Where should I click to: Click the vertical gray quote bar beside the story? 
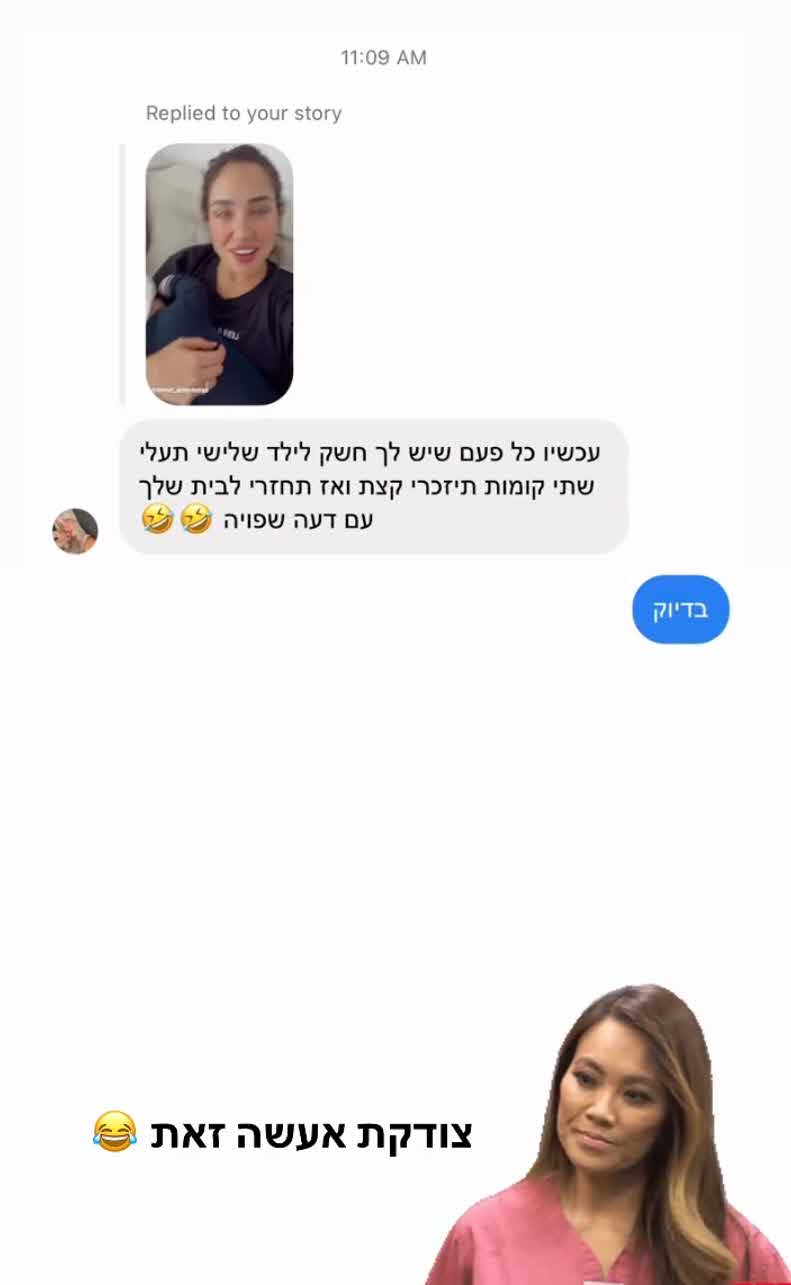[123, 274]
